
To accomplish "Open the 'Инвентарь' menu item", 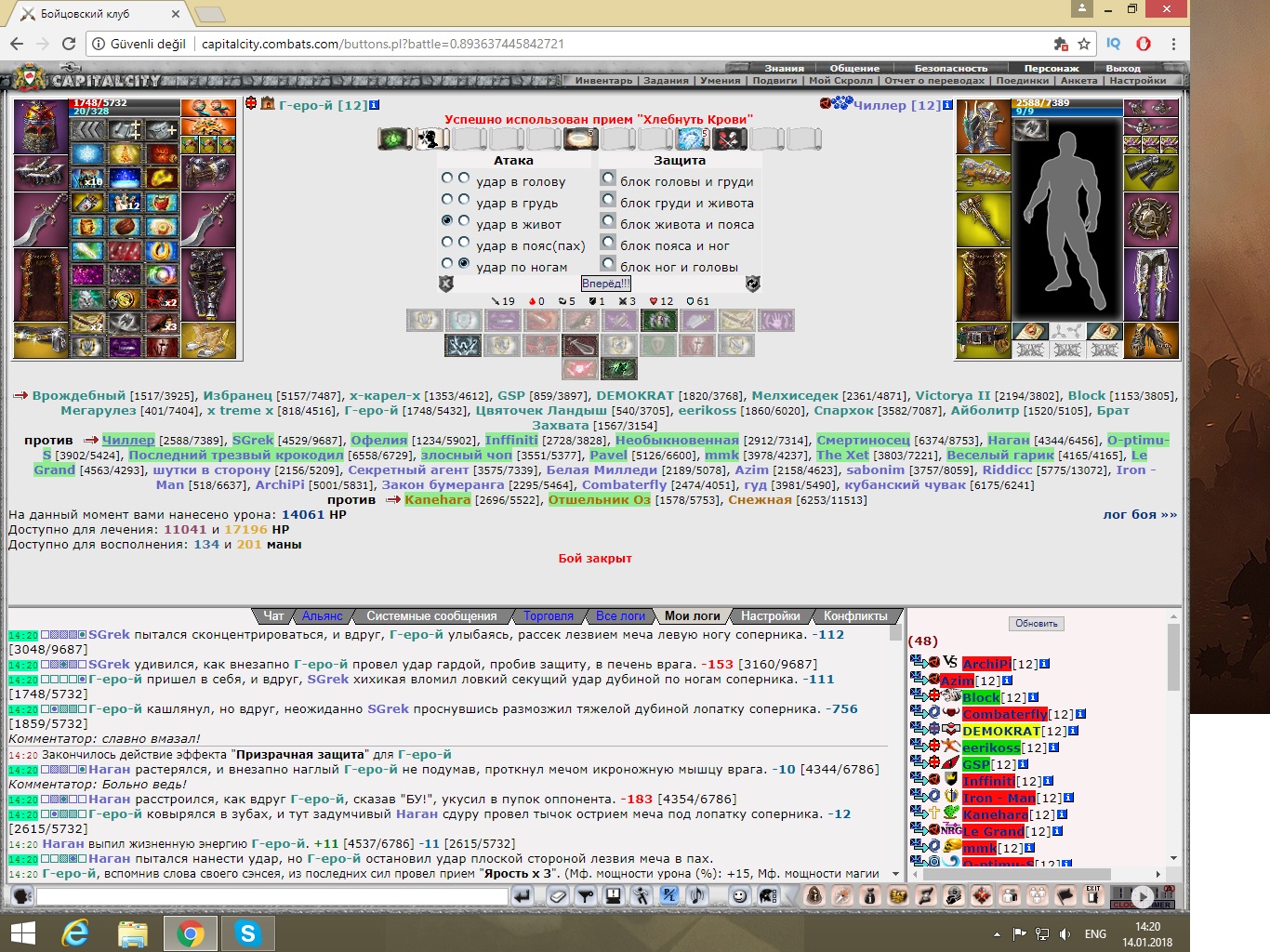I will click(603, 81).
